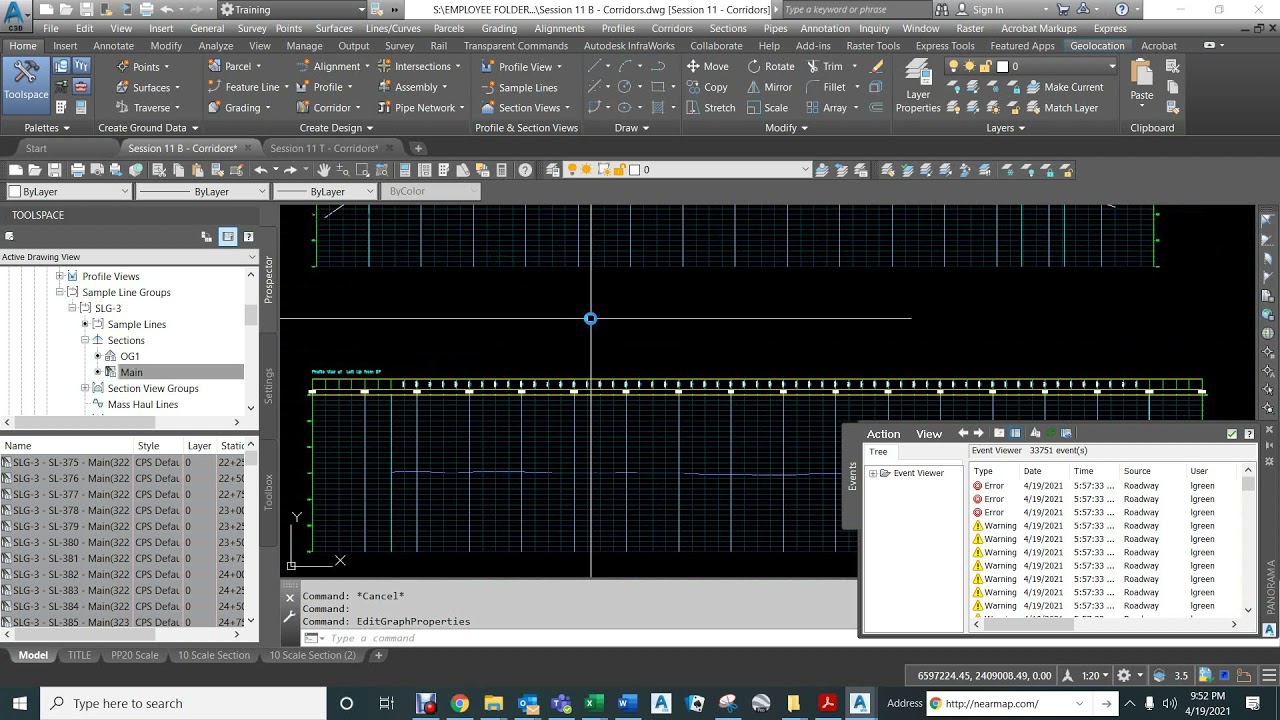Screen dimensions: 1280x720
Task: Switch to Session 11 T - Corridors tab
Action: click(x=324, y=148)
